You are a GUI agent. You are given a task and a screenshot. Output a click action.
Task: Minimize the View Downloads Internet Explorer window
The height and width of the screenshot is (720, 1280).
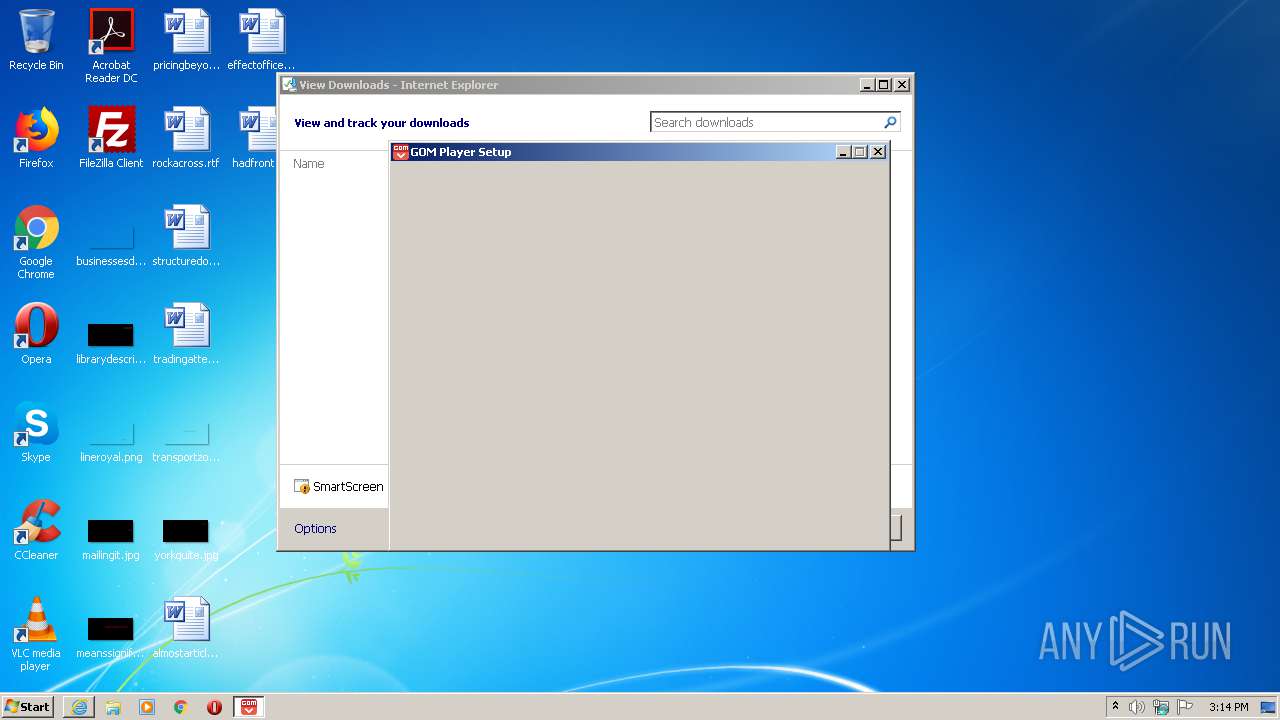[x=867, y=85]
